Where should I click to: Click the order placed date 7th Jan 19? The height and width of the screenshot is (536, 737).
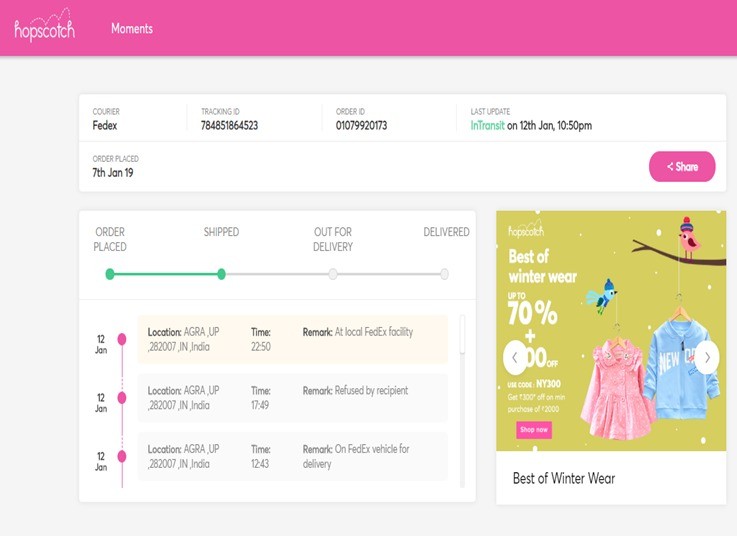113,173
